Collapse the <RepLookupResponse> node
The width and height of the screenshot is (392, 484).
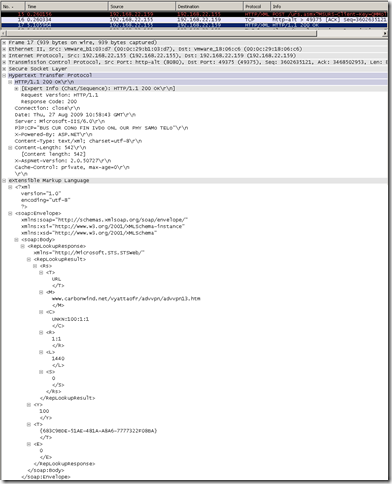[x=23, y=246]
